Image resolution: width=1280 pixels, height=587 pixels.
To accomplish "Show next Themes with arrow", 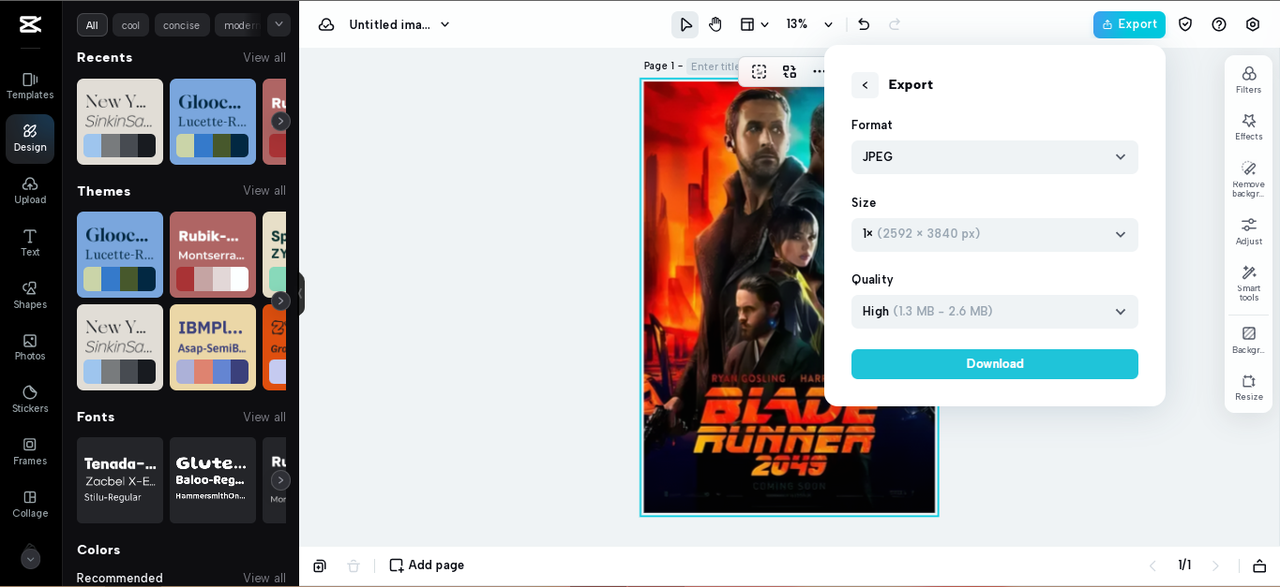I will pos(281,301).
